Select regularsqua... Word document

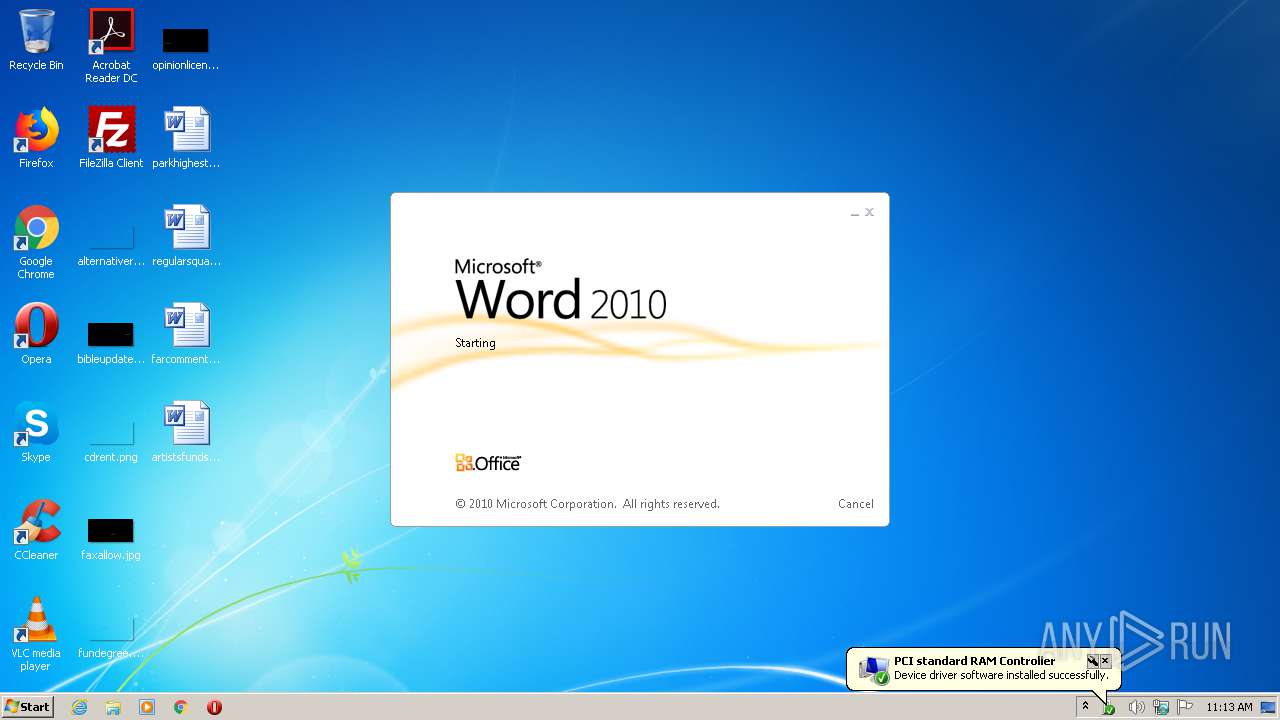[x=186, y=236]
